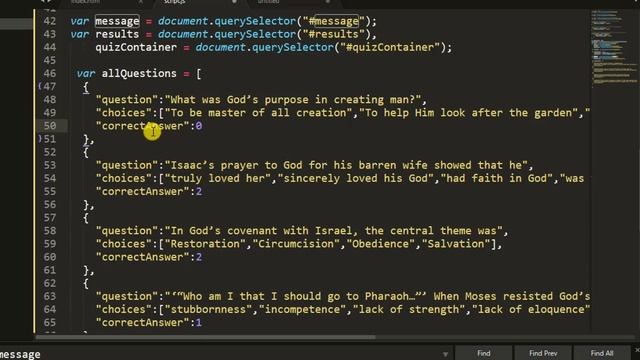Viewport: 640px width, 360px height.
Task: Click the '#message' selector string on line 42
Action: [x=333, y=21]
